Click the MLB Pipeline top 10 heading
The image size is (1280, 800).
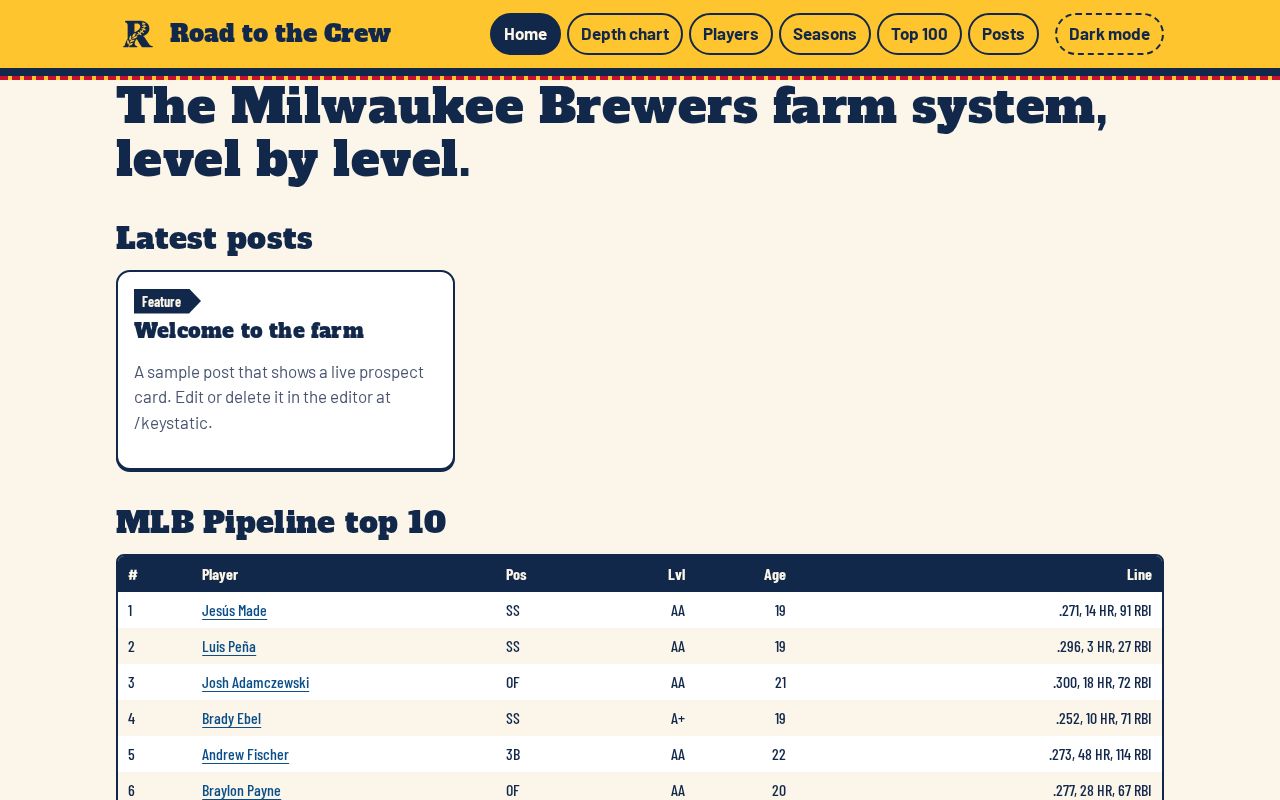click(281, 522)
